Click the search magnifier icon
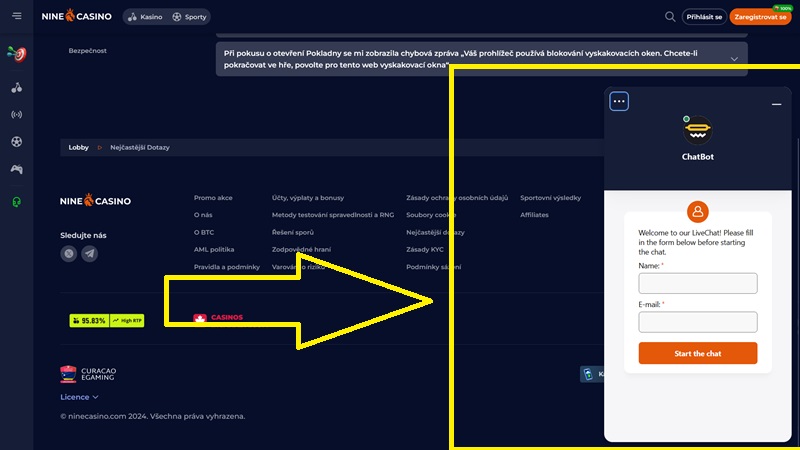This screenshot has width=800, height=450. click(x=670, y=17)
